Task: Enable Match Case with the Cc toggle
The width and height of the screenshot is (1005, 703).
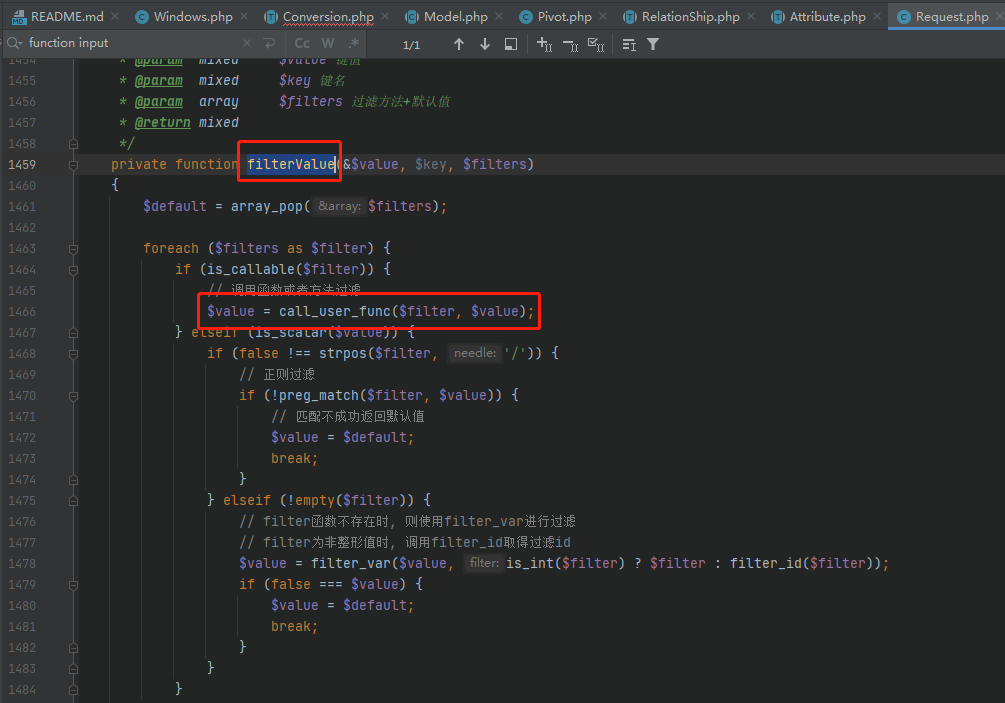Action: (302, 43)
